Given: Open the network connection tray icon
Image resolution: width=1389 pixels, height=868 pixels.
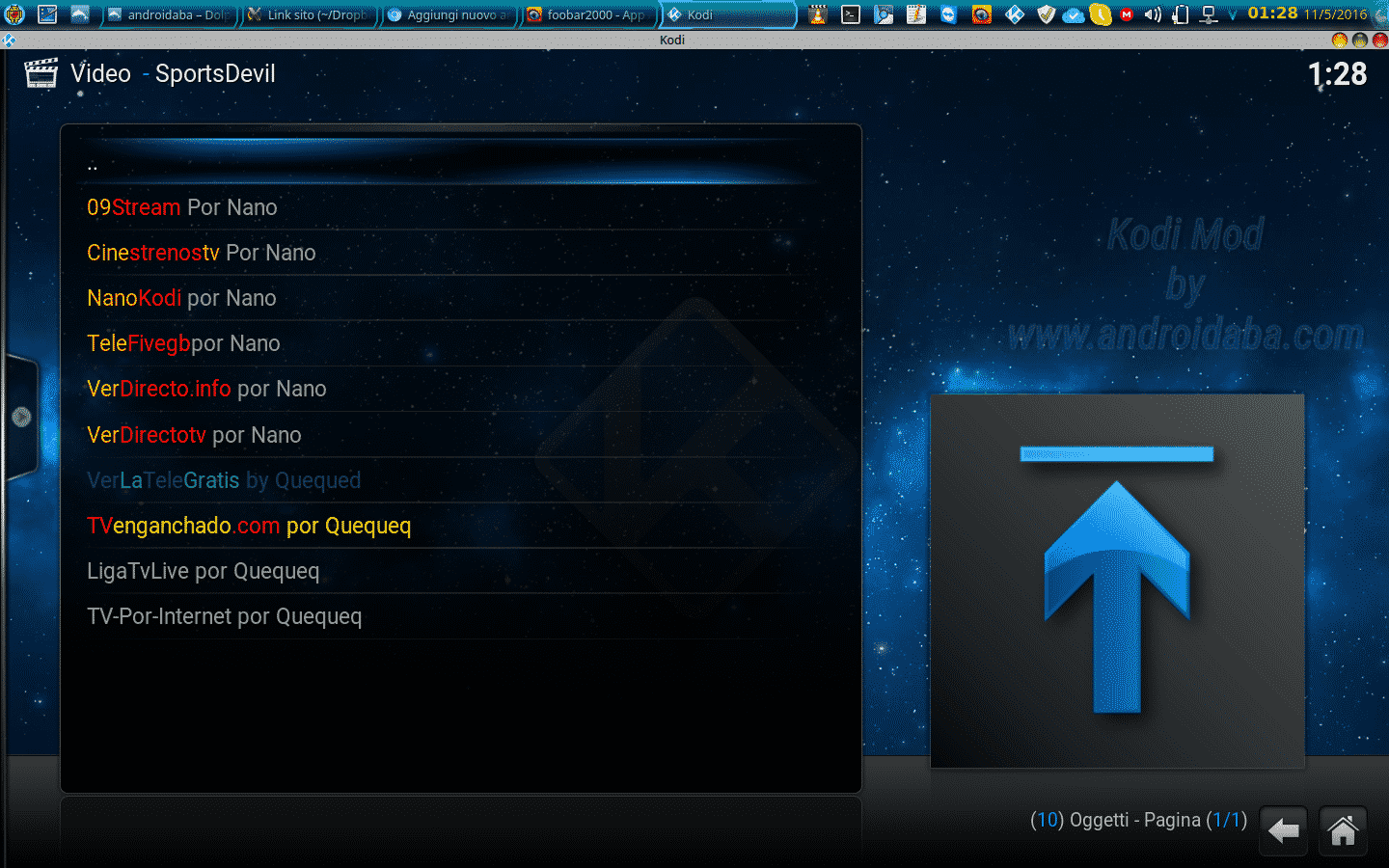Looking at the screenshot, I should click(1209, 14).
